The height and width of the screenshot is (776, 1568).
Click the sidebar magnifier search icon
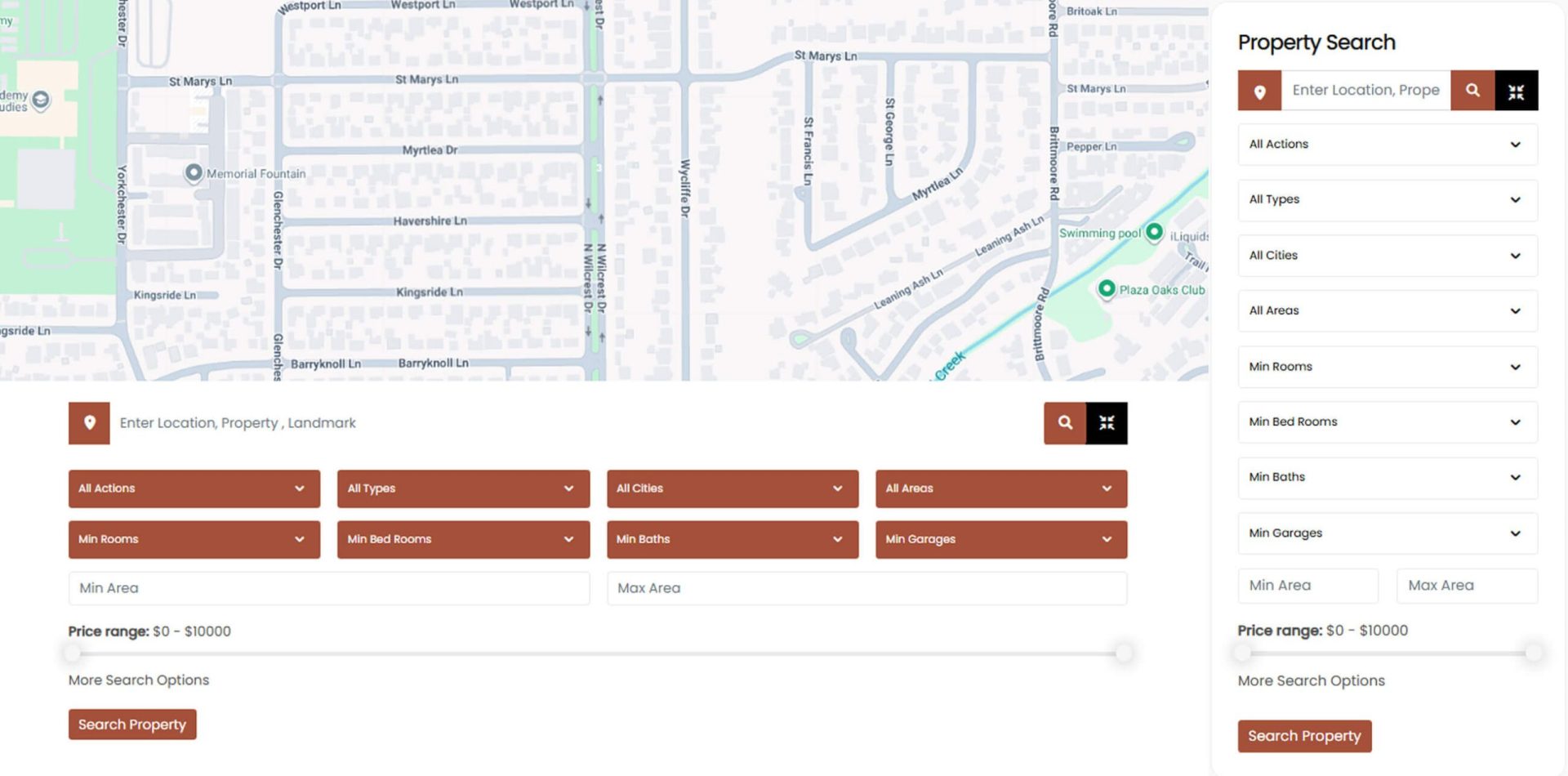click(x=1472, y=91)
